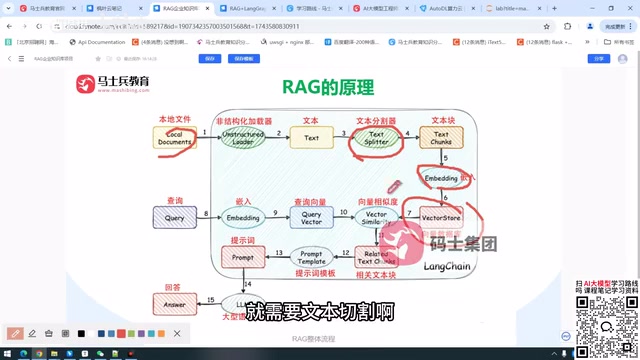This screenshot has height=360, width=640.
Task: Open WeChat from the taskbar
Action: [100, 353]
